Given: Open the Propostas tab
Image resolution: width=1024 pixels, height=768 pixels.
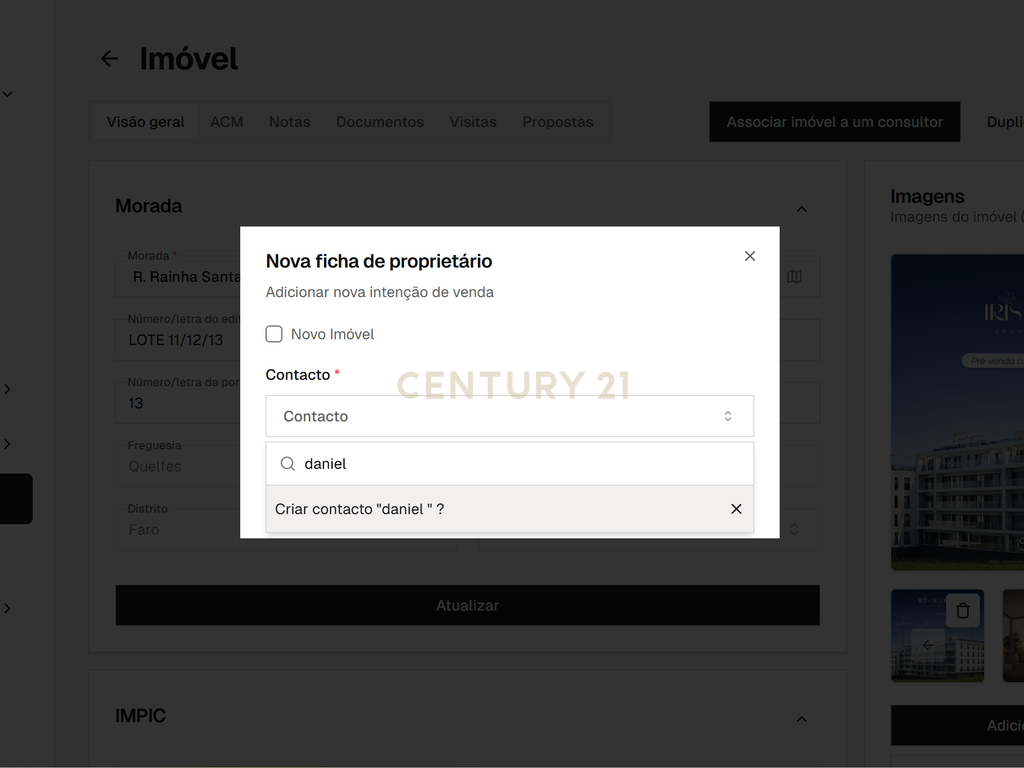Looking at the screenshot, I should coord(558,122).
